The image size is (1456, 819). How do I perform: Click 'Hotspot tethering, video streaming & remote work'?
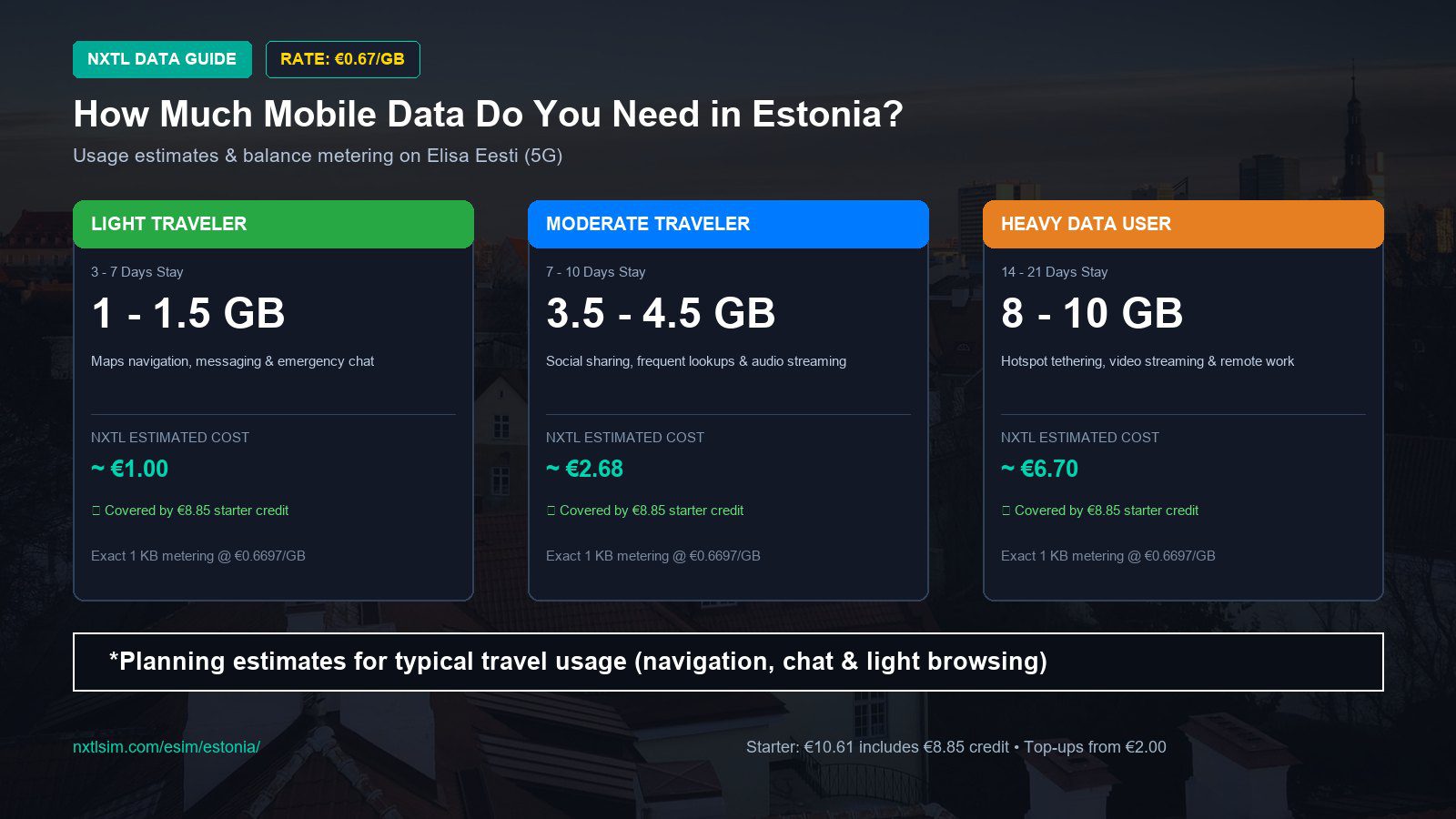tap(1148, 361)
